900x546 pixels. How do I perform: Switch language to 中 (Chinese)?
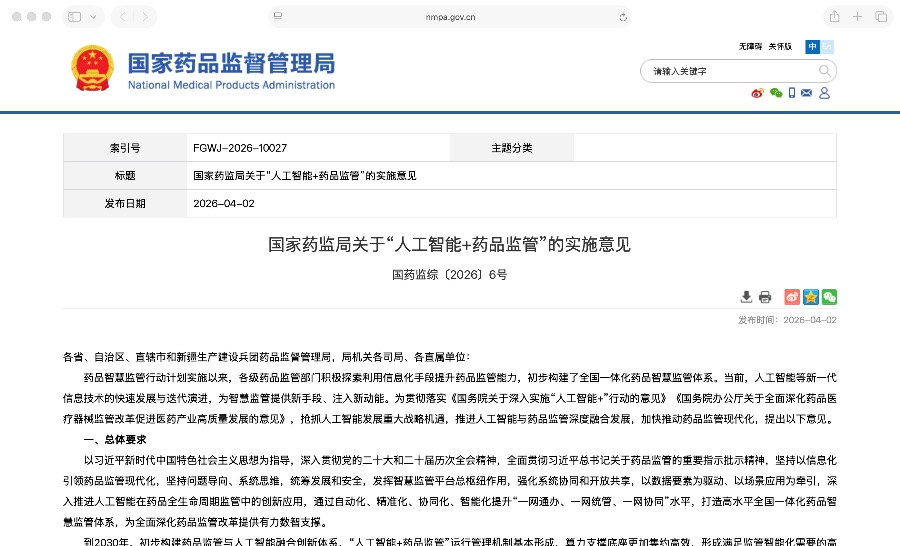coord(812,47)
